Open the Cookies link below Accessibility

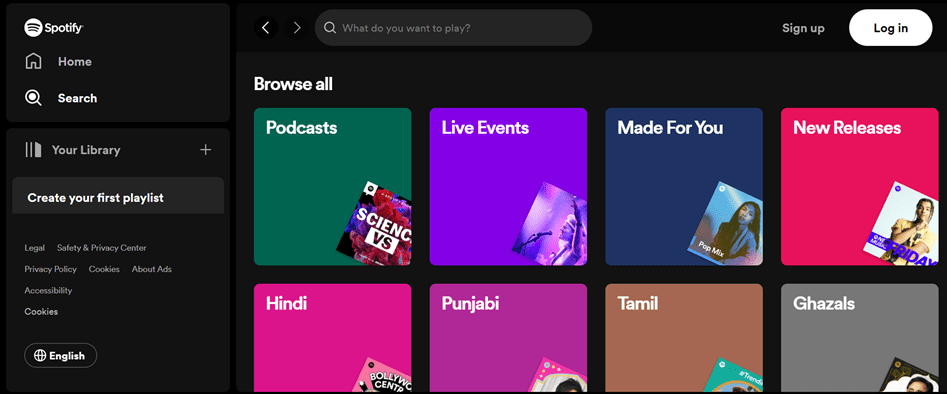tap(41, 312)
